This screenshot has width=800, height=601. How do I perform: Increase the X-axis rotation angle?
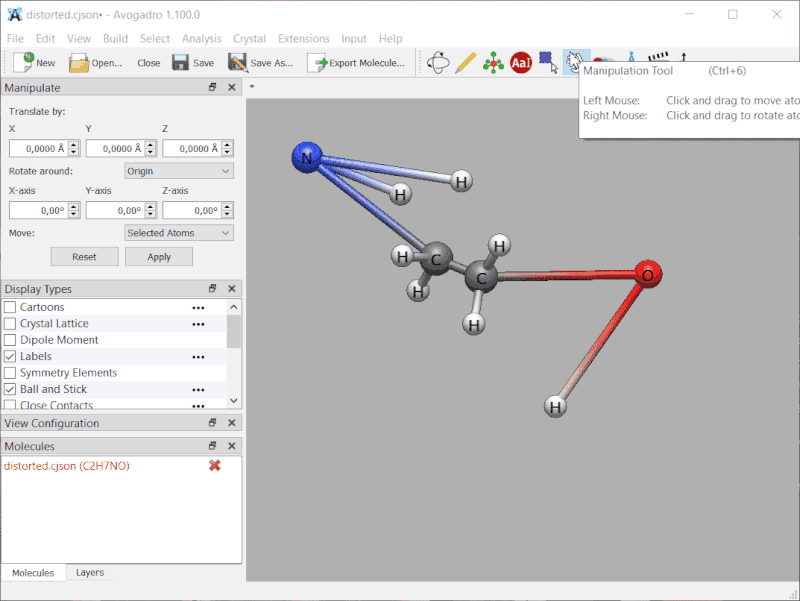[74, 207]
